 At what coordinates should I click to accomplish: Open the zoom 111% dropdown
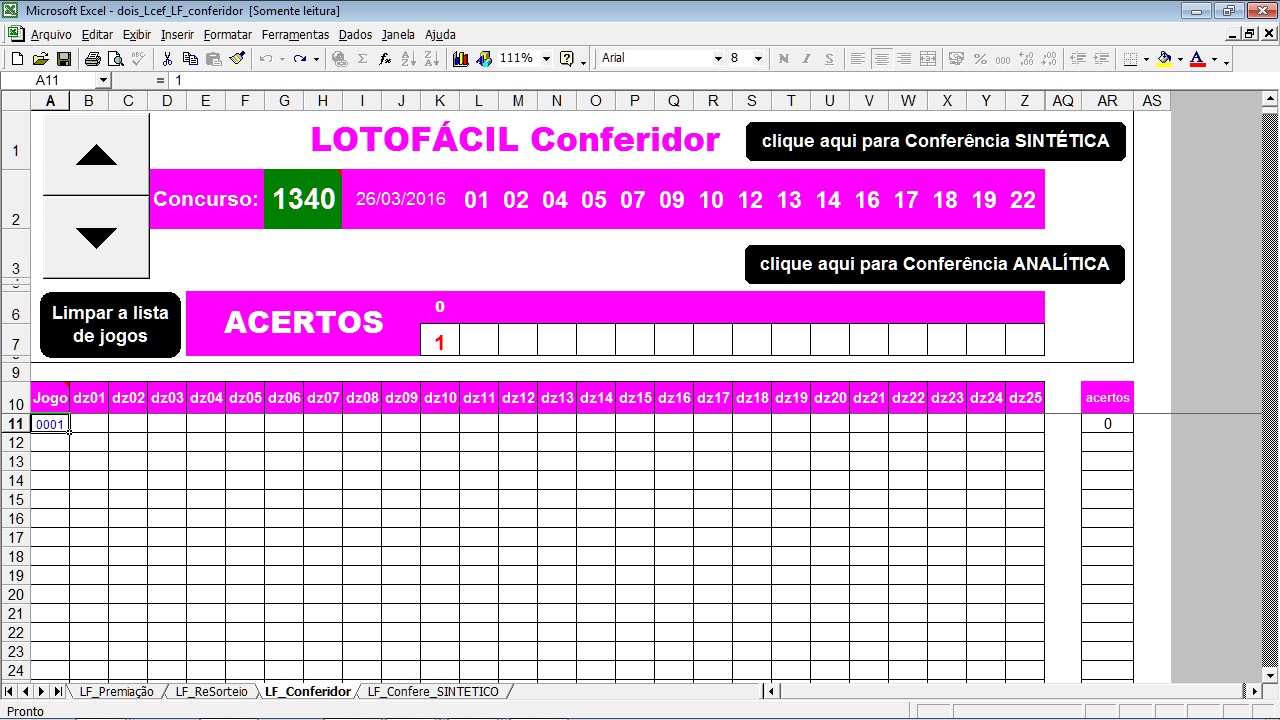546,59
